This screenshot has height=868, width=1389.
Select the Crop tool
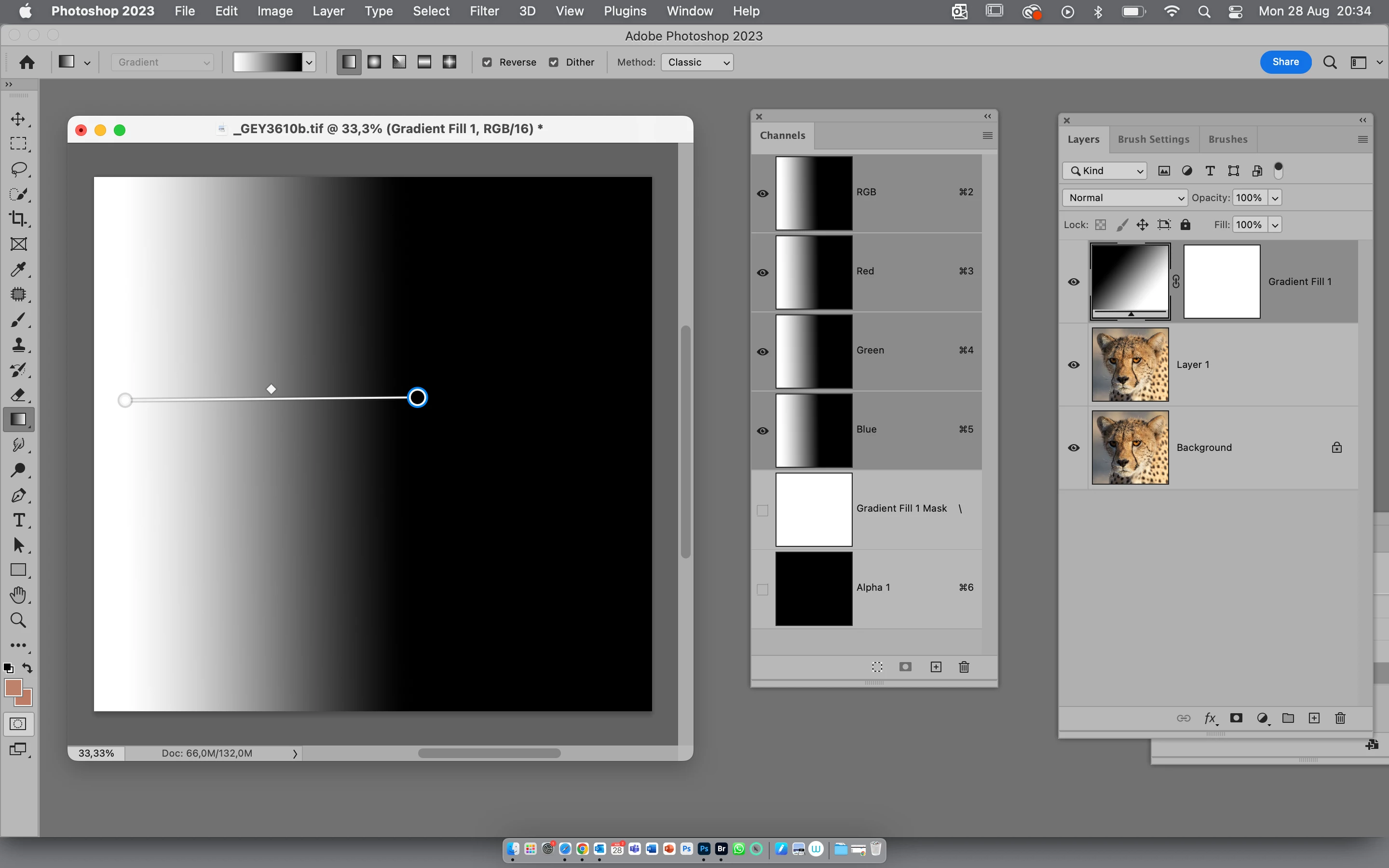18,219
